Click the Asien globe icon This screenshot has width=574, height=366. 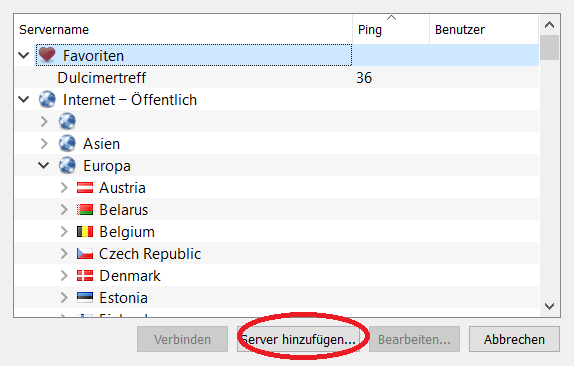[67, 143]
